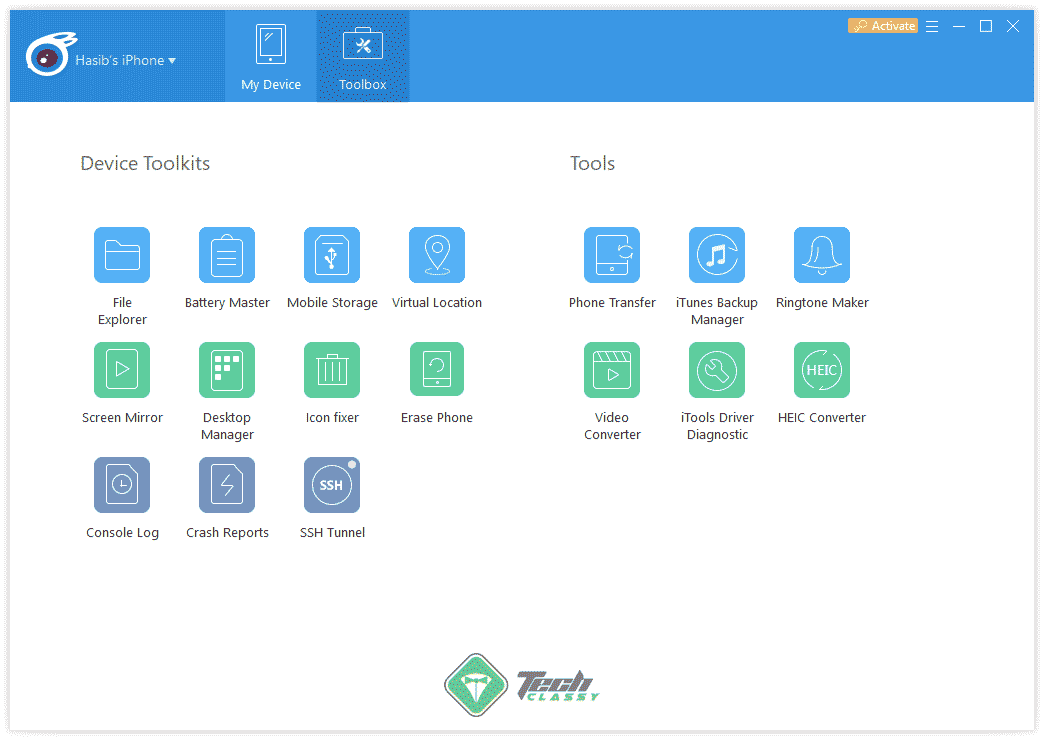The image size is (1044, 740).
Task: Start the Ringtone Maker
Action: [822, 255]
